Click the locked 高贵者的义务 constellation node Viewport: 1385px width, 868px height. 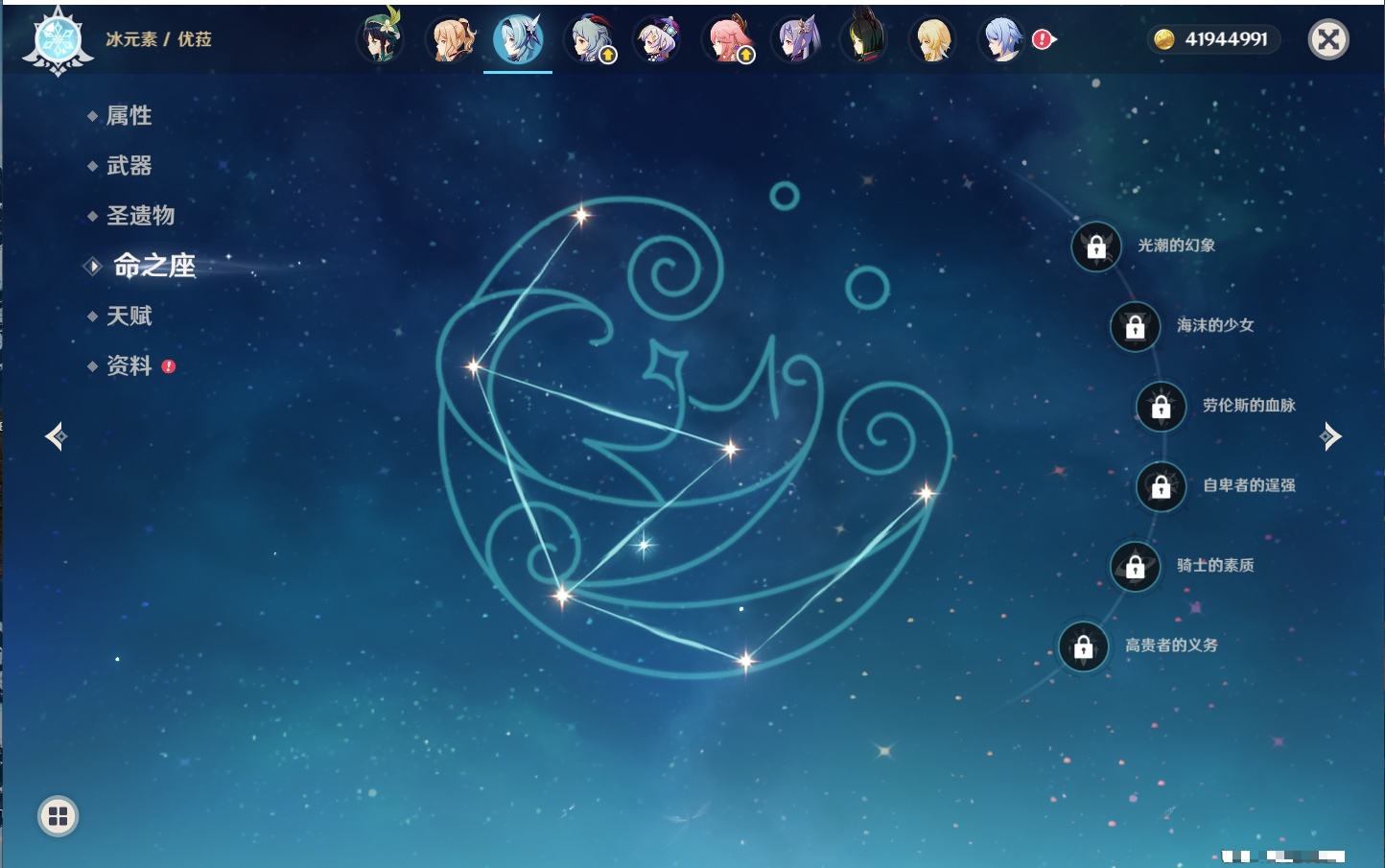1084,646
